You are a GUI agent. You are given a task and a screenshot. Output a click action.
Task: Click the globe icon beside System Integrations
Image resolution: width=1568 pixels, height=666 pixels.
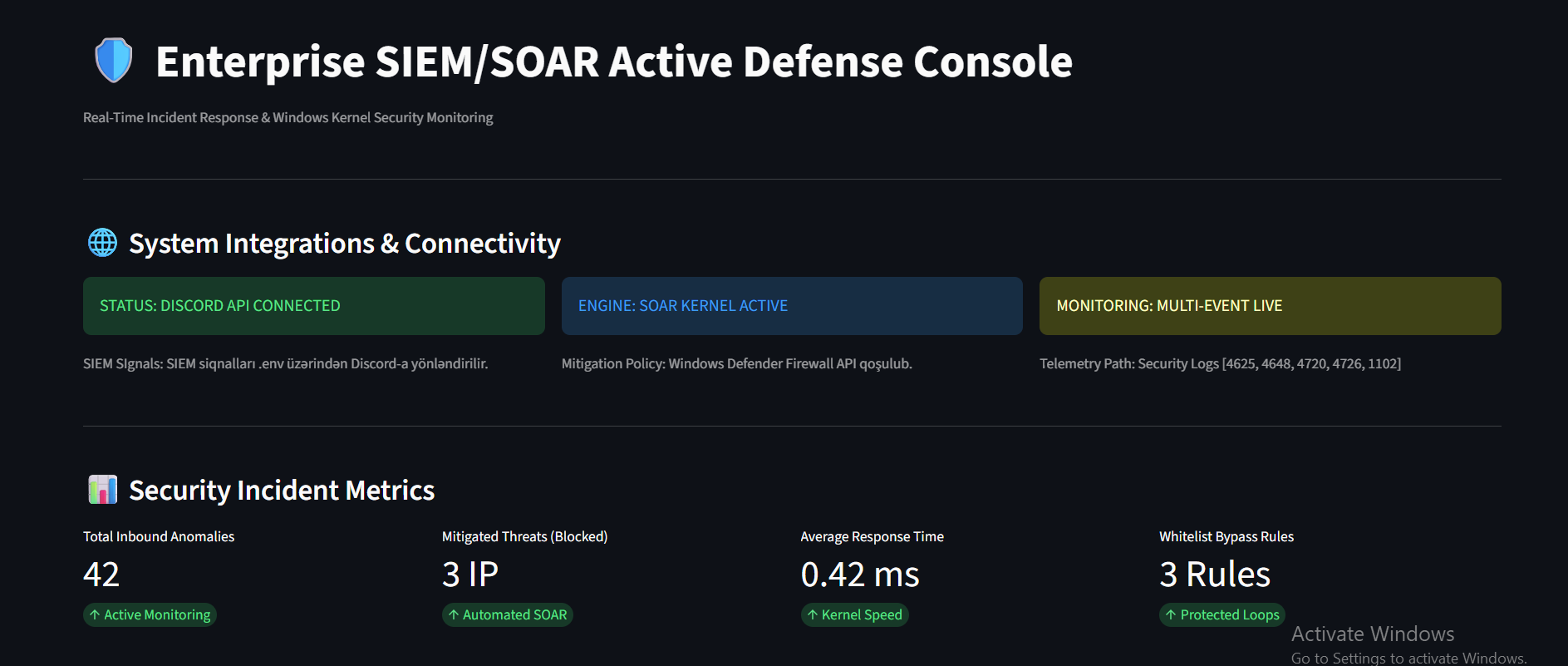103,243
